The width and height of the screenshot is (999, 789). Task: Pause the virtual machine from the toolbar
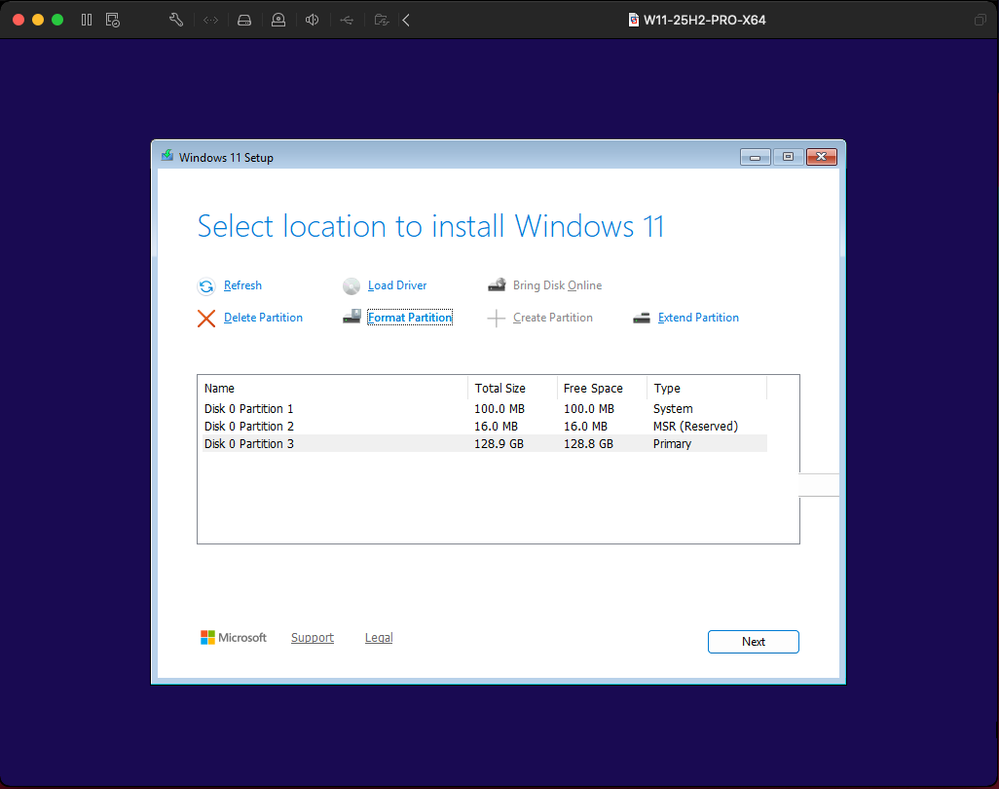(x=87, y=20)
